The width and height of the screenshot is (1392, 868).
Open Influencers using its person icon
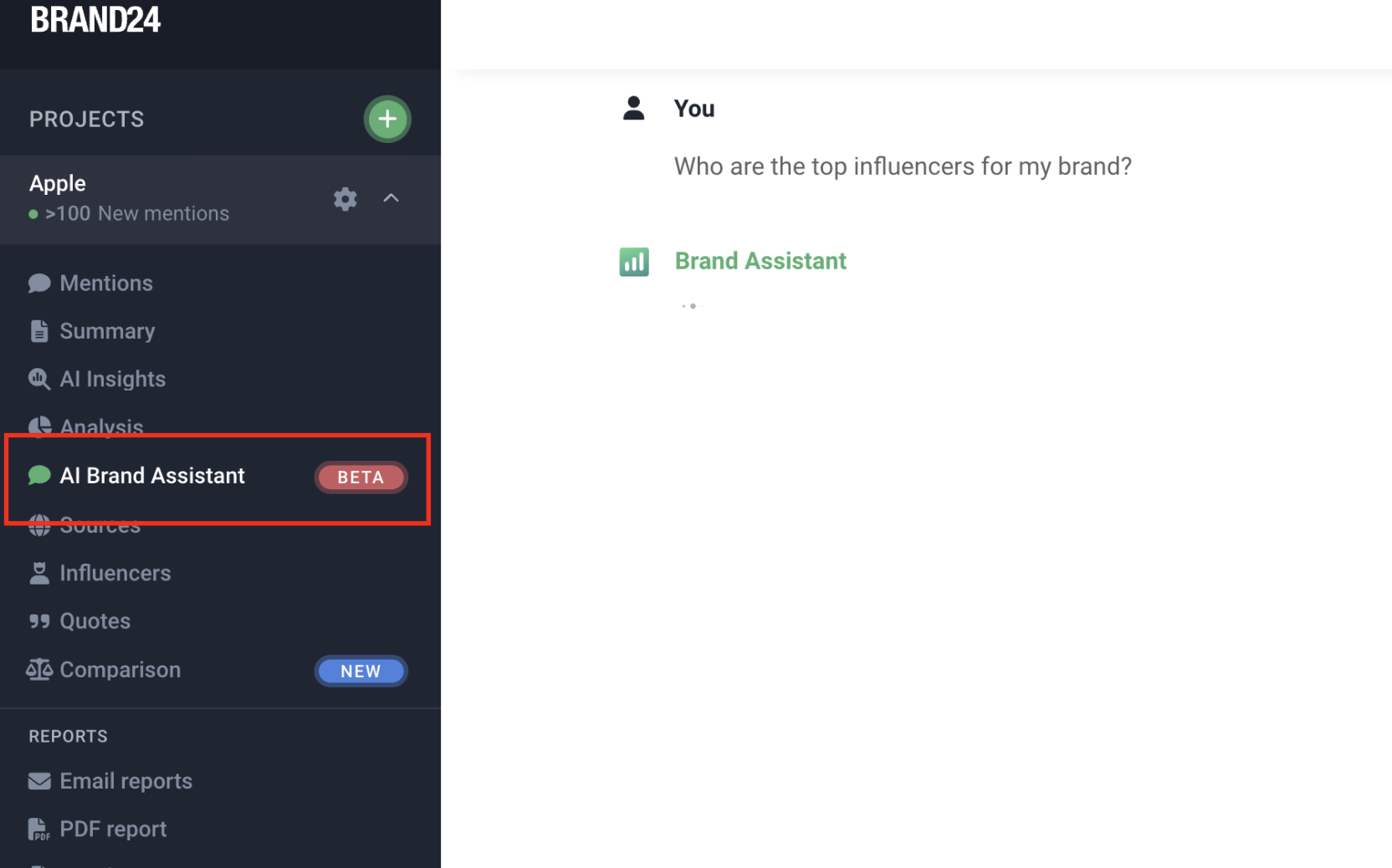(x=39, y=573)
